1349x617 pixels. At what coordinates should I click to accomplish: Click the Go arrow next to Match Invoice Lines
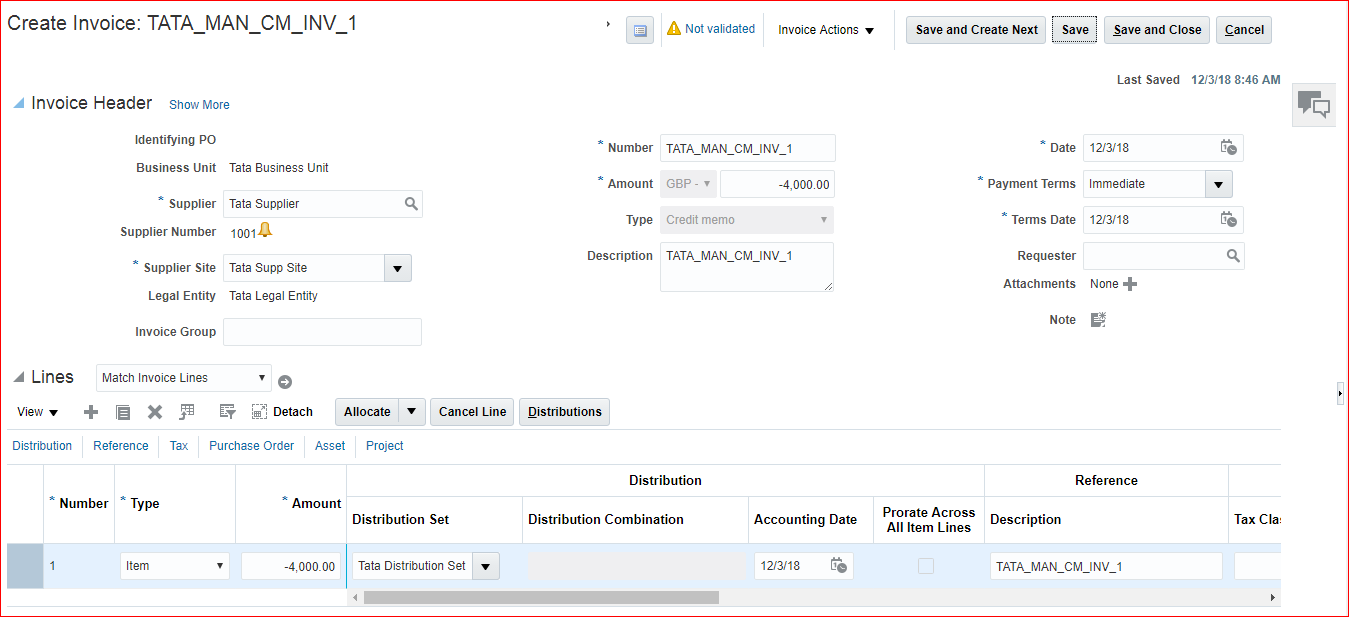coord(285,381)
